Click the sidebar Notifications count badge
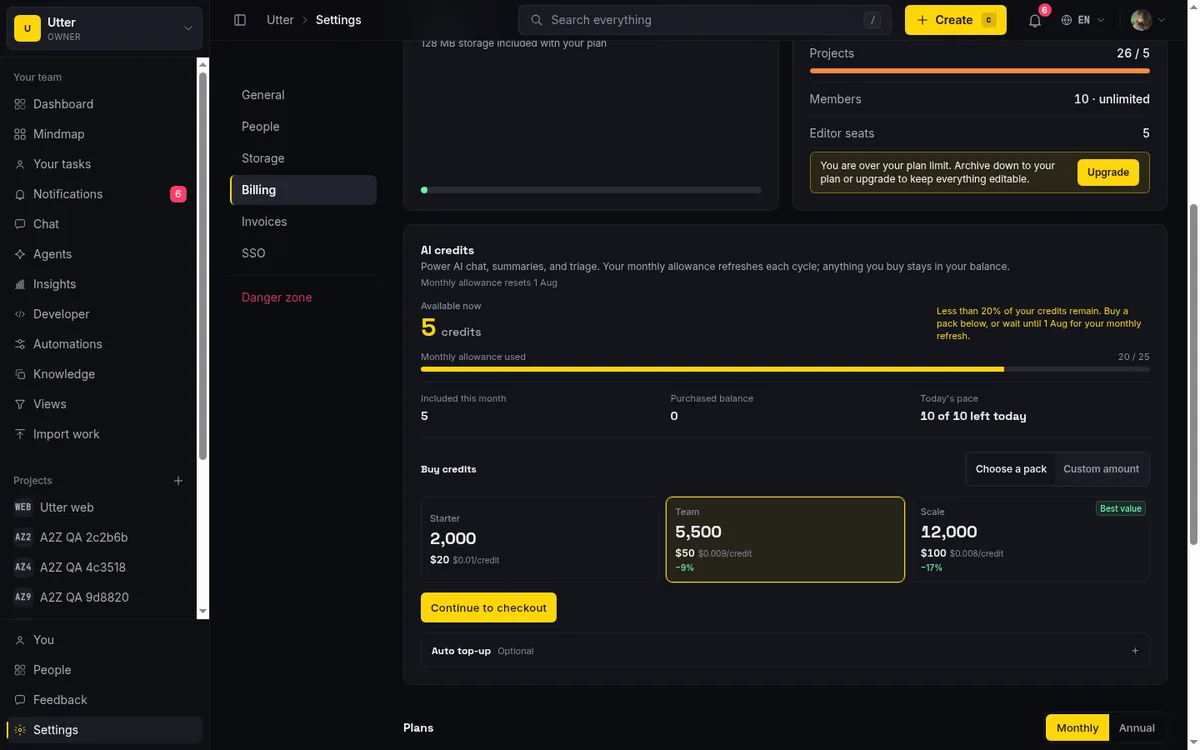 (178, 194)
